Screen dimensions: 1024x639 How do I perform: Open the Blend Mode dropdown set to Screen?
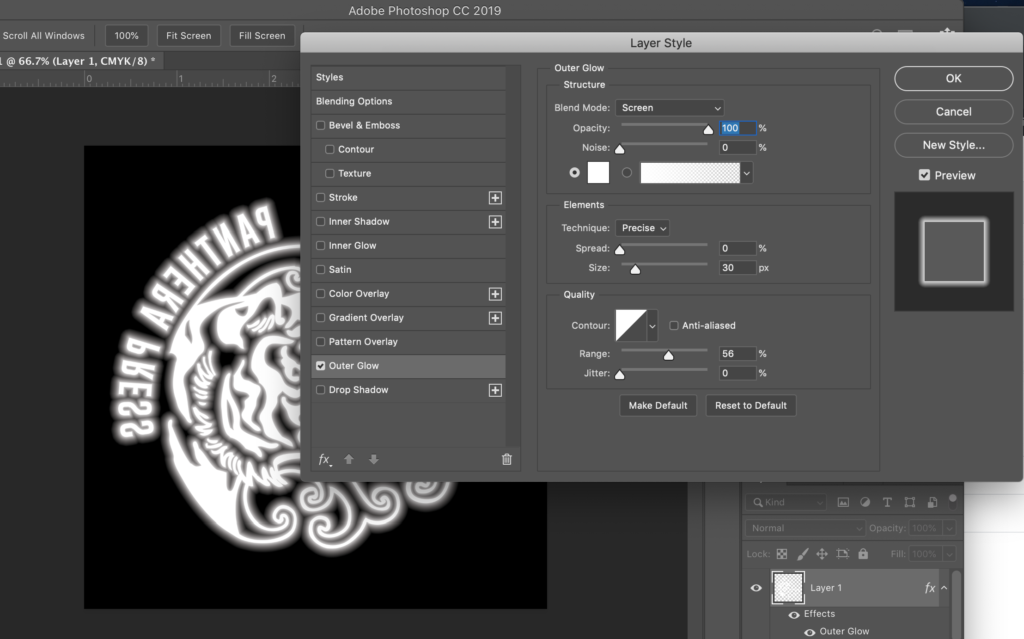tap(669, 108)
